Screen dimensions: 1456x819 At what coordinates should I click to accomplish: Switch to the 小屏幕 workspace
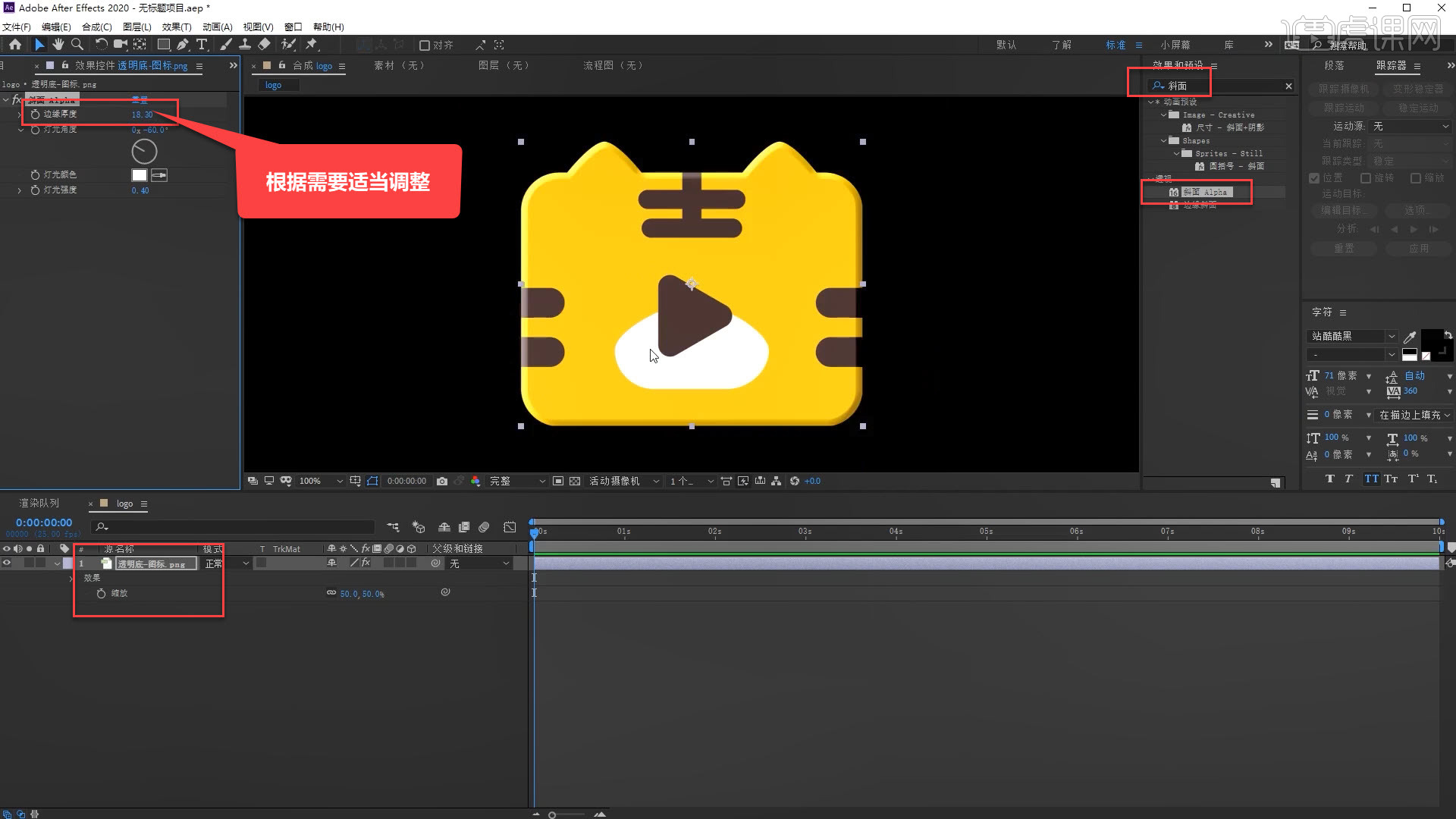pyautogui.click(x=1175, y=45)
